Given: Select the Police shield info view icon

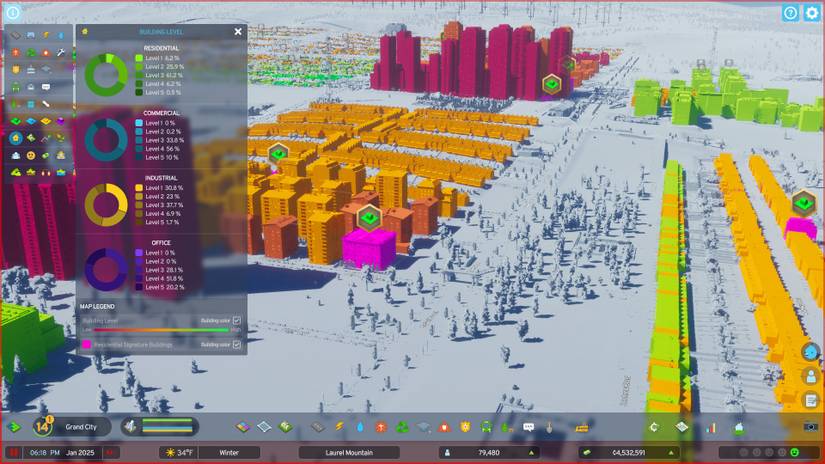Looking at the screenshot, I should (x=16, y=69).
